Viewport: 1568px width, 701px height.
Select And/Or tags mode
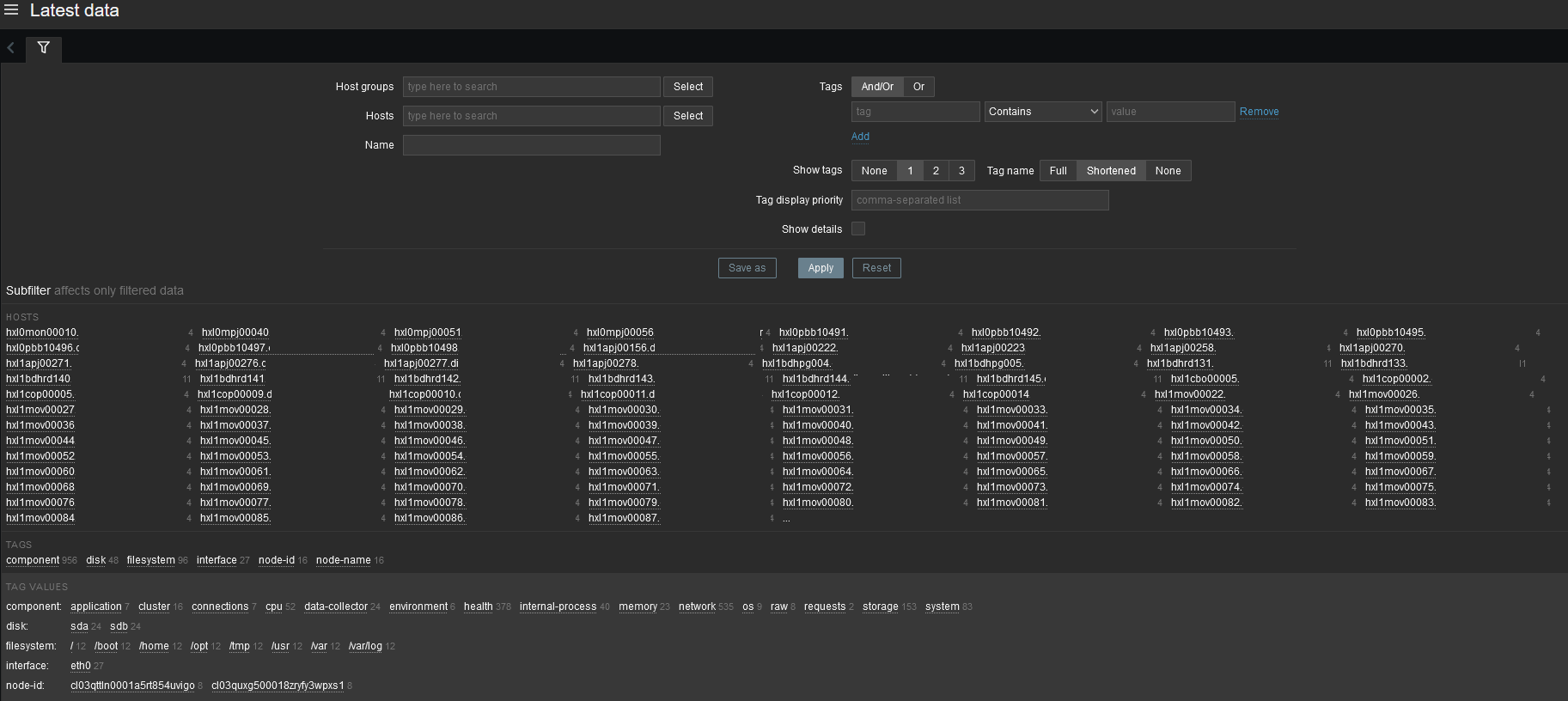(877, 87)
